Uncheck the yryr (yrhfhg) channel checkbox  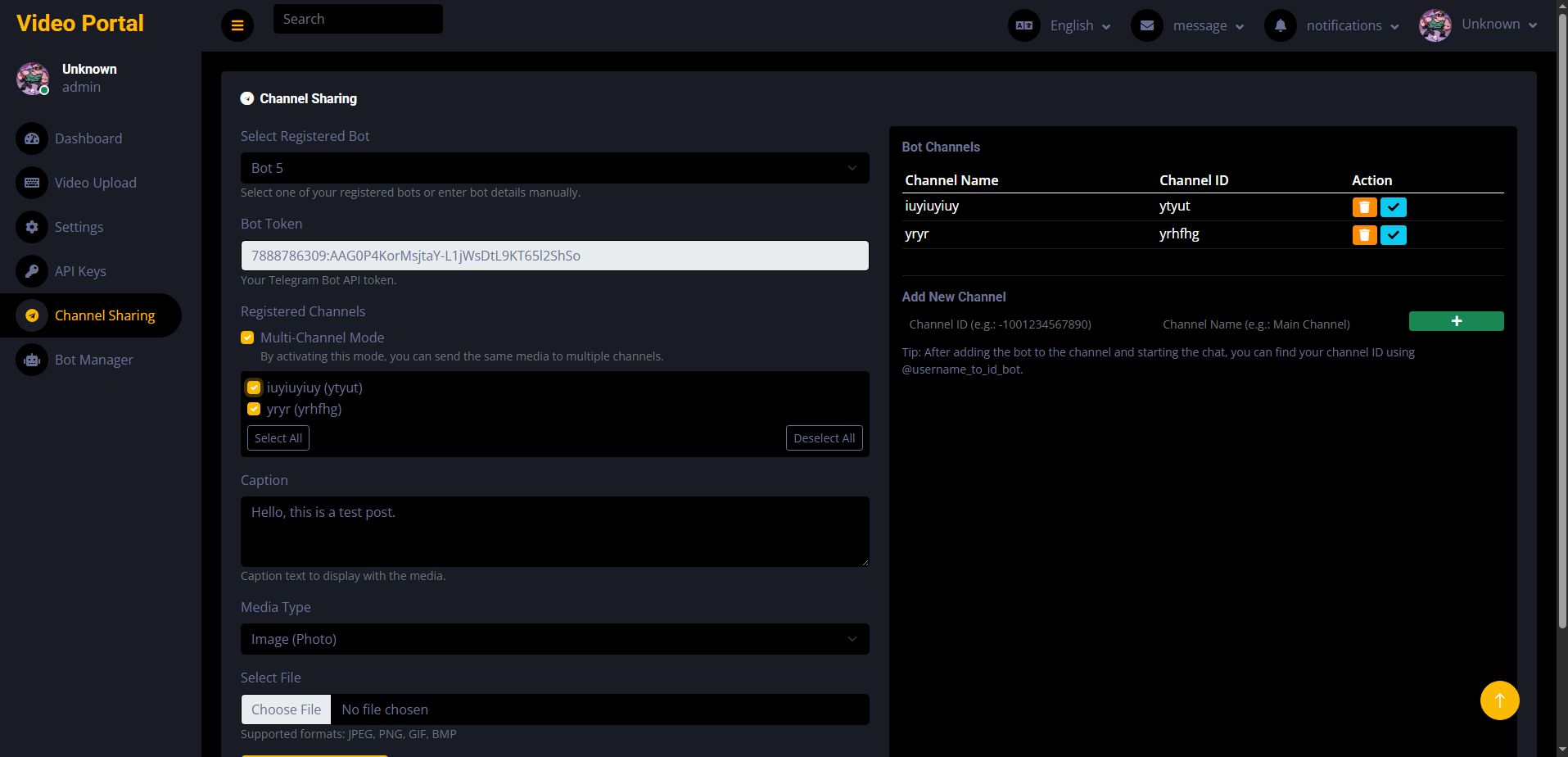click(254, 409)
